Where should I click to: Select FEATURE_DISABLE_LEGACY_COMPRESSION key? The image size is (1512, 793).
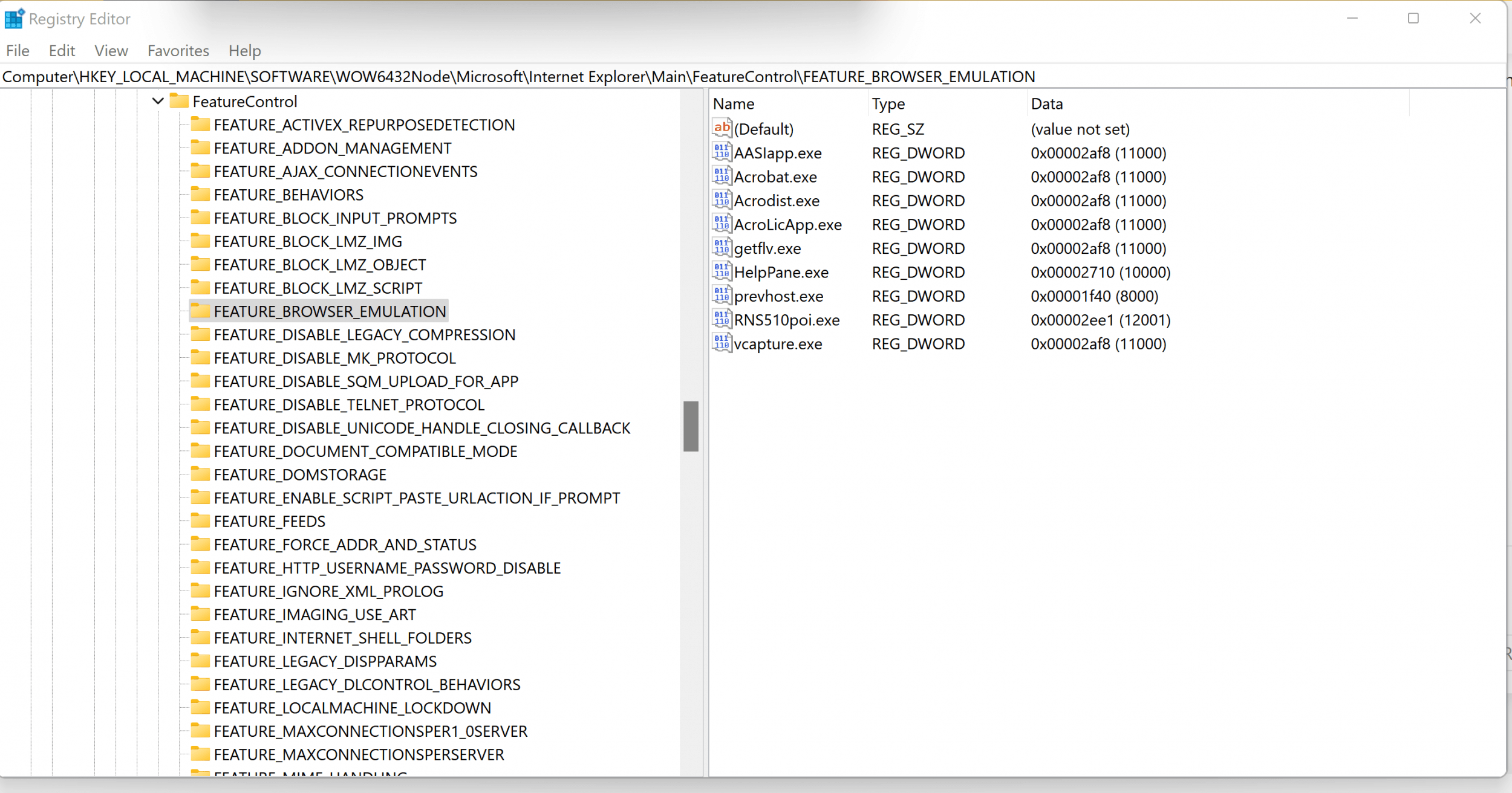365,335
